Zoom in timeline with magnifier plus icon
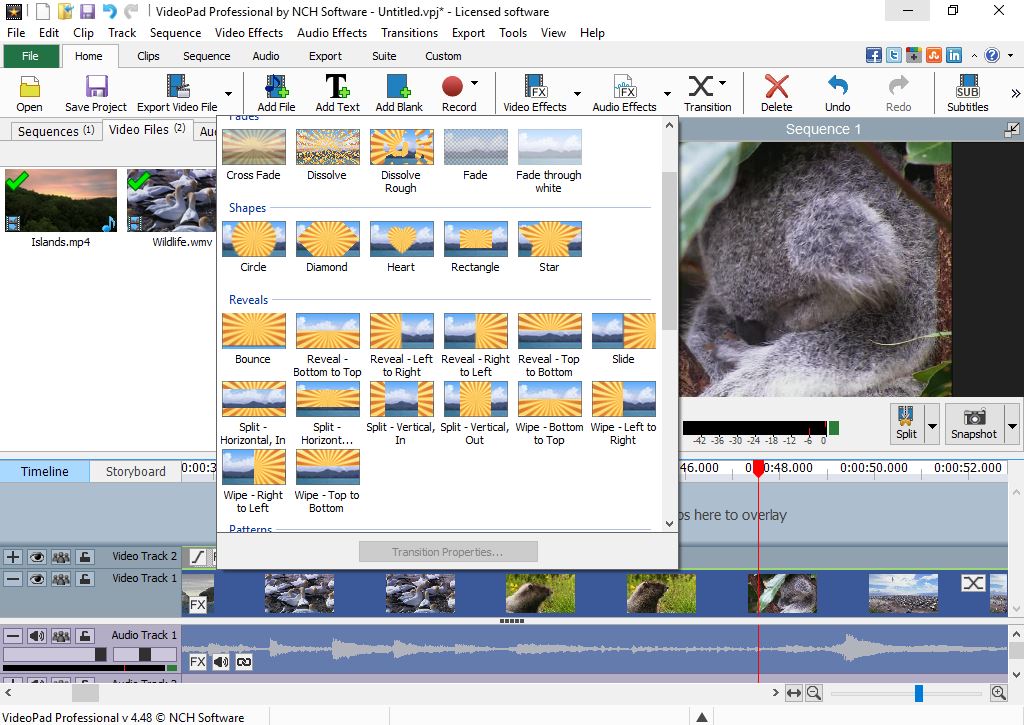Image resolution: width=1024 pixels, height=725 pixels. pos(999,693)
